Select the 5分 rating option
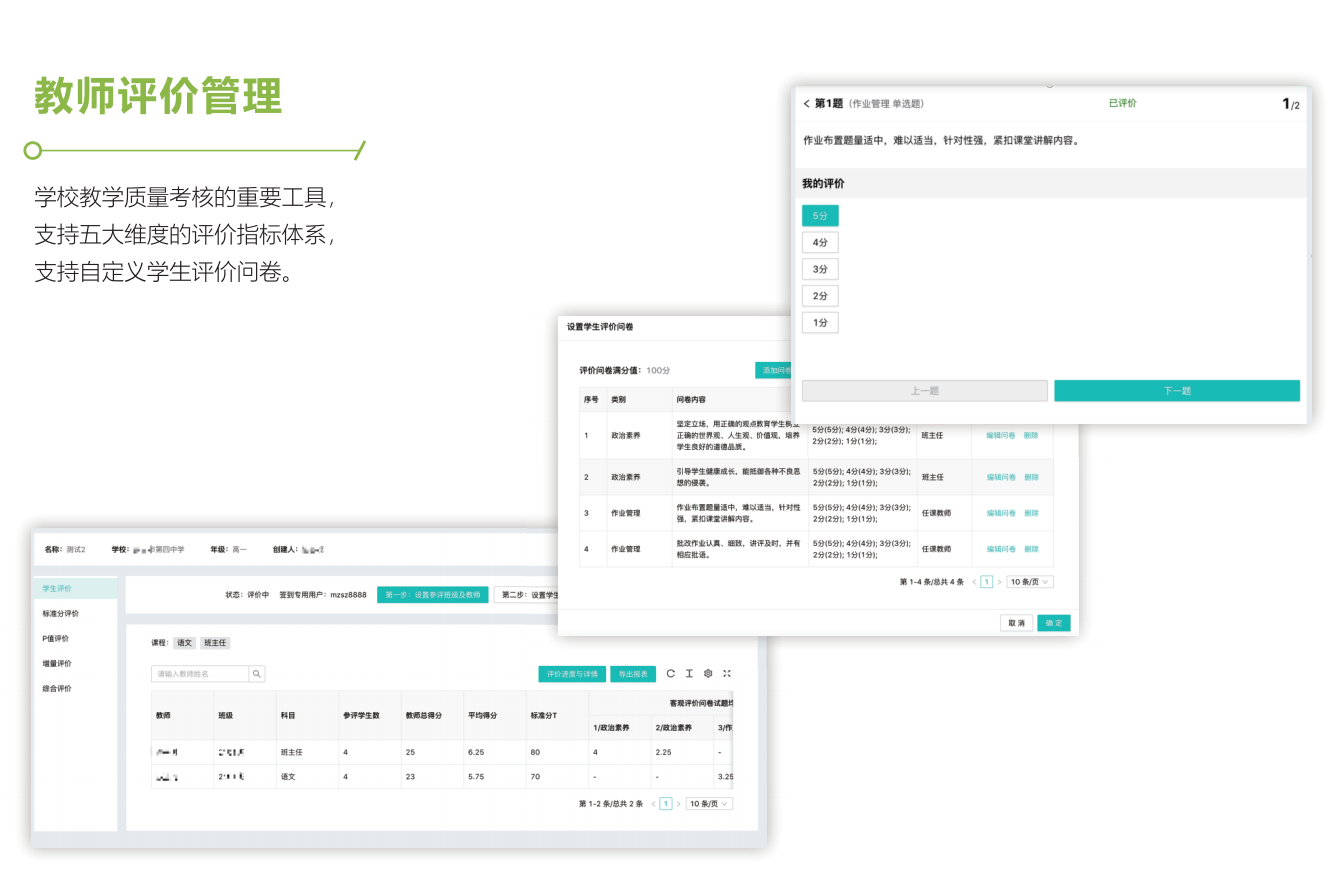Viewport: 1338px width, 872px height. 820,216
